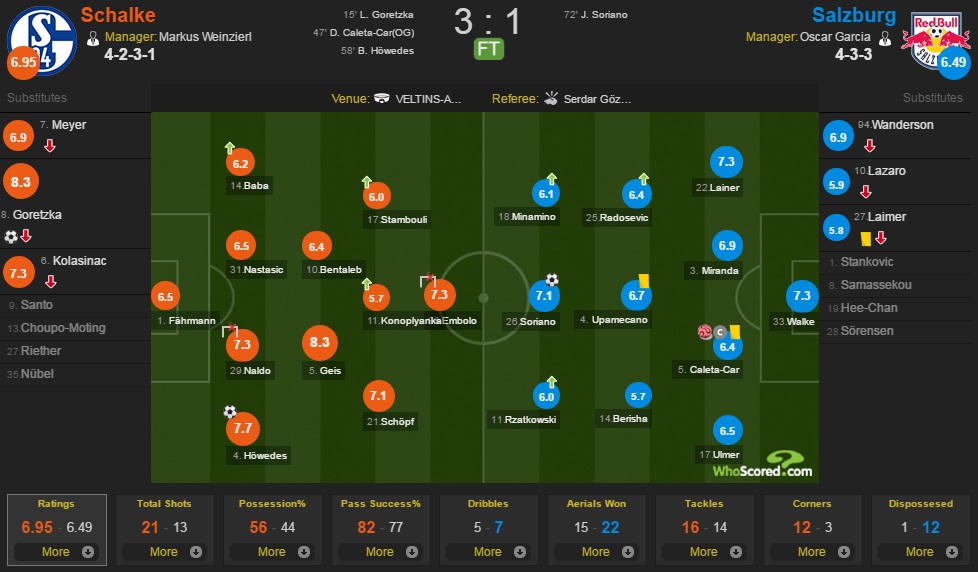Screen dimensions: 978x572
Task: Click the manager icon beside Markus Weinzierl
Action: click(x=93, y=39)
